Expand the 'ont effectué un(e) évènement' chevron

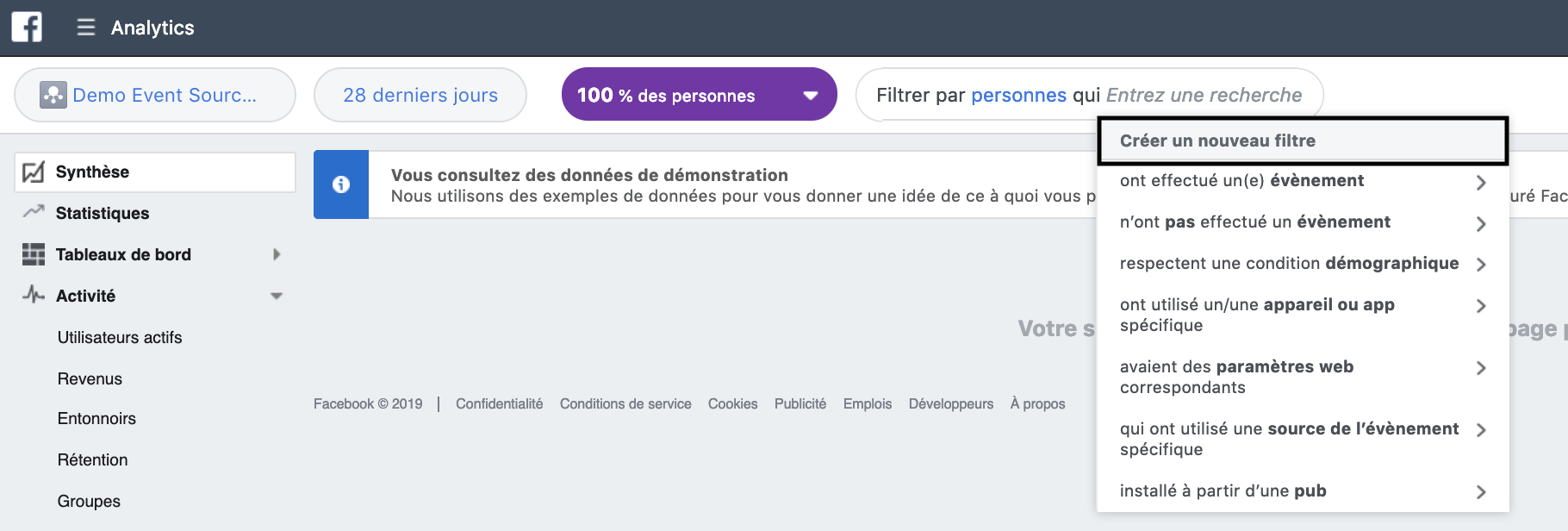point(1481,183)
